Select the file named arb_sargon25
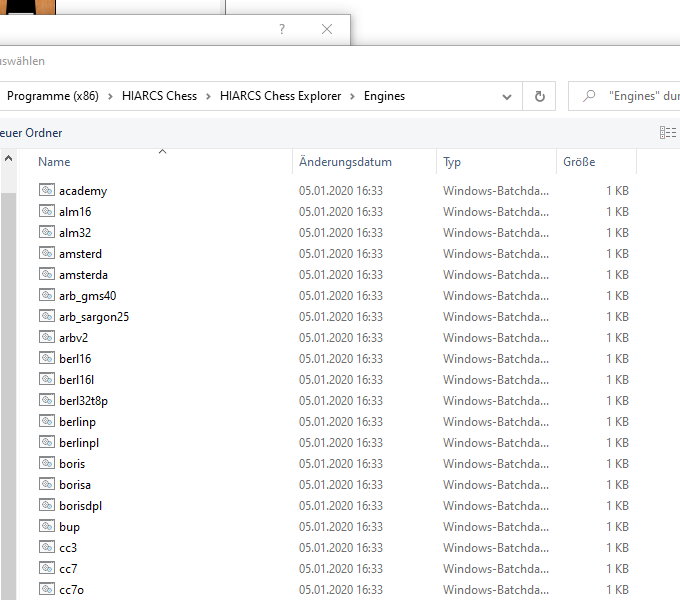680x600 pixels. coord(94,317)
